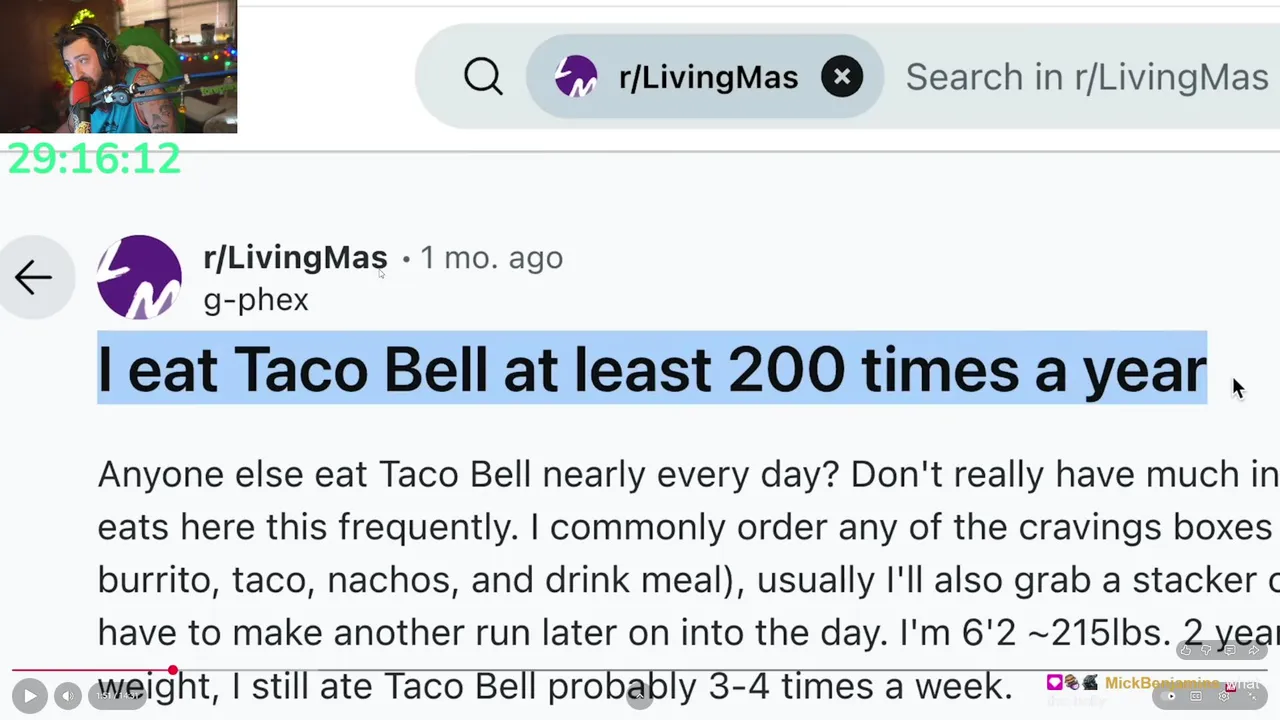Open the video comments icon
Viewport: 1280px width, 720px height.
[x=1230, y=651]
